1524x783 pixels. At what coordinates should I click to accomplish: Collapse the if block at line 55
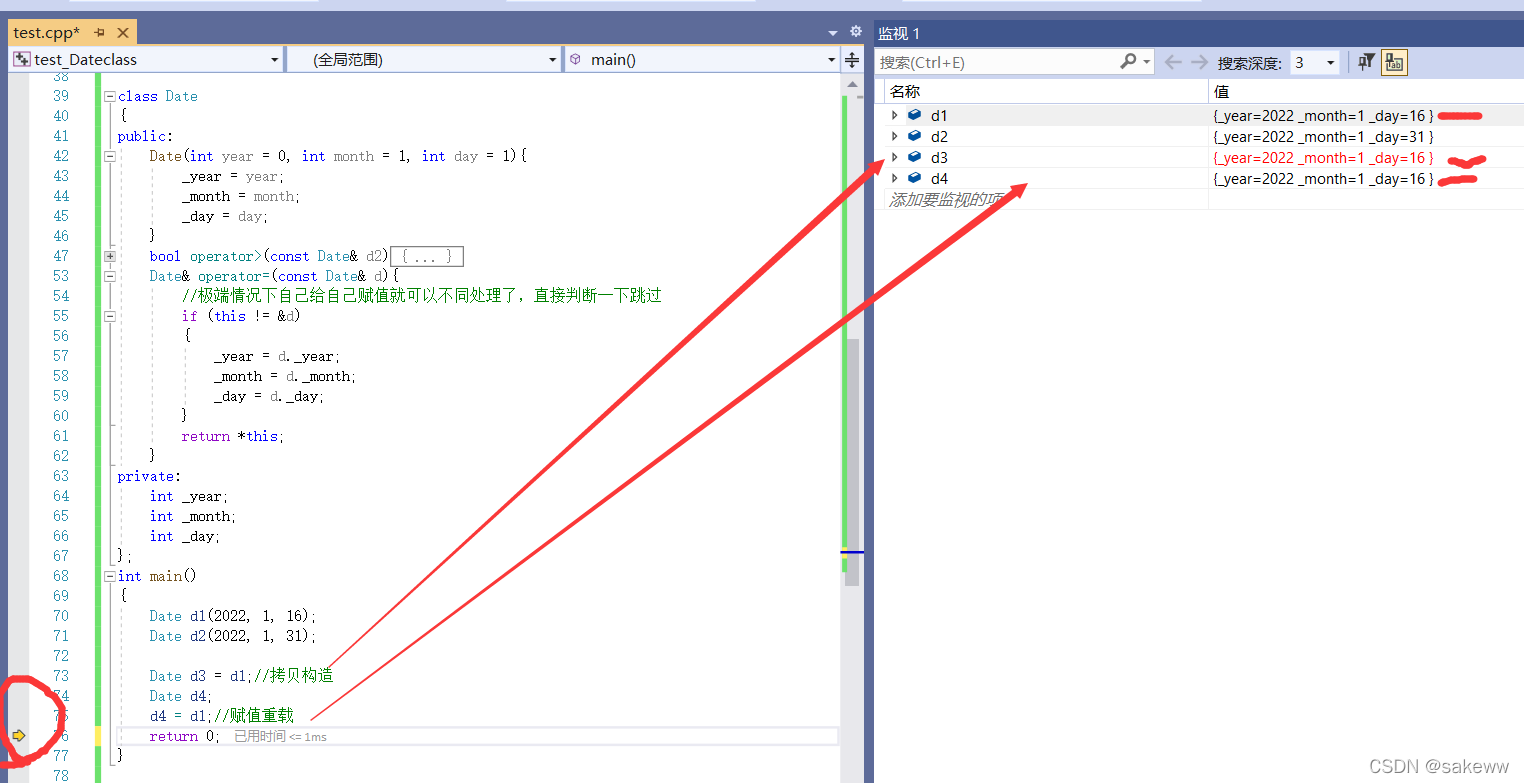[110, 316]
